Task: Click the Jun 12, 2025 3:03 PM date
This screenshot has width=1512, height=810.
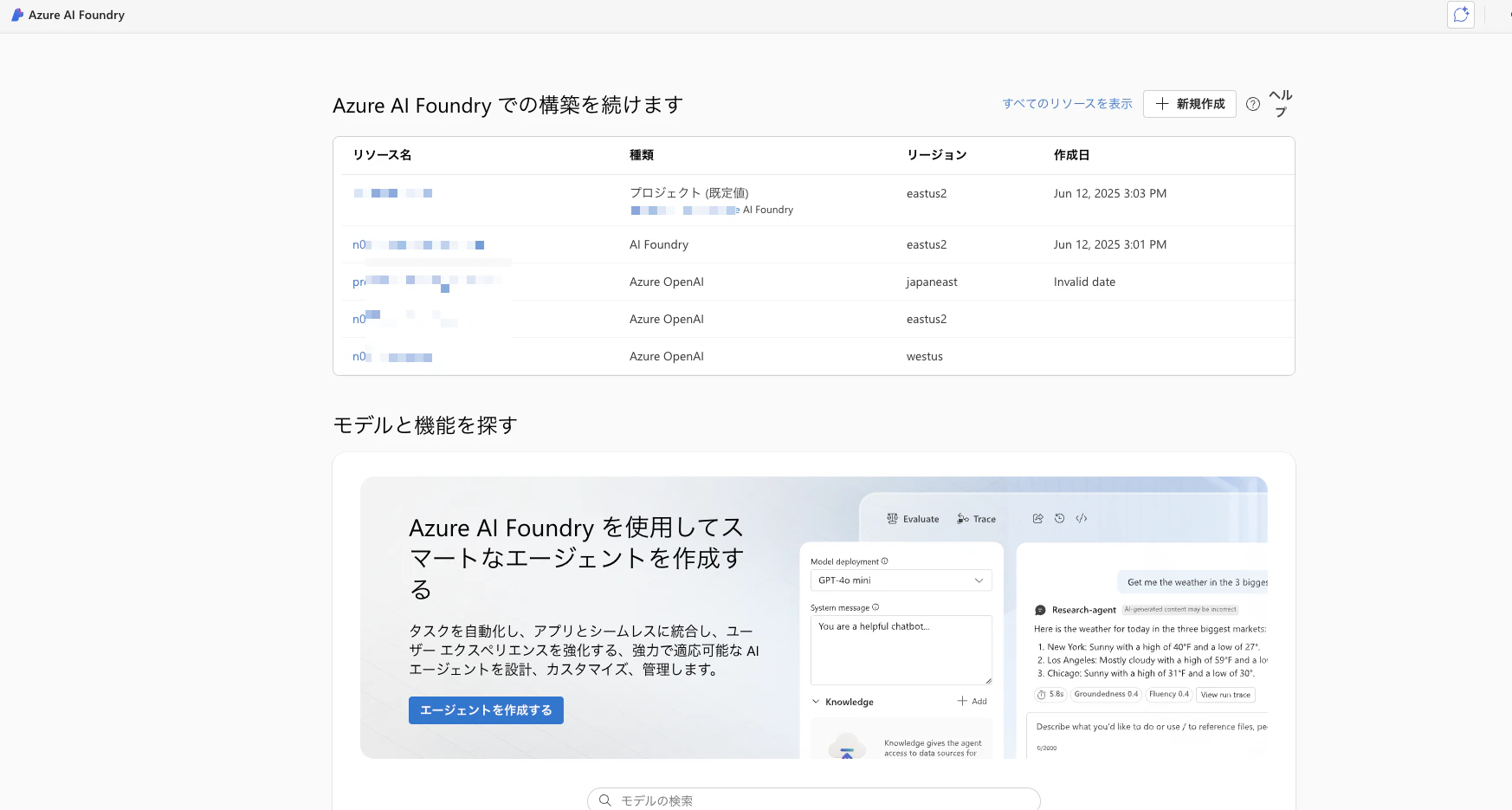Action: (1110, 194)
